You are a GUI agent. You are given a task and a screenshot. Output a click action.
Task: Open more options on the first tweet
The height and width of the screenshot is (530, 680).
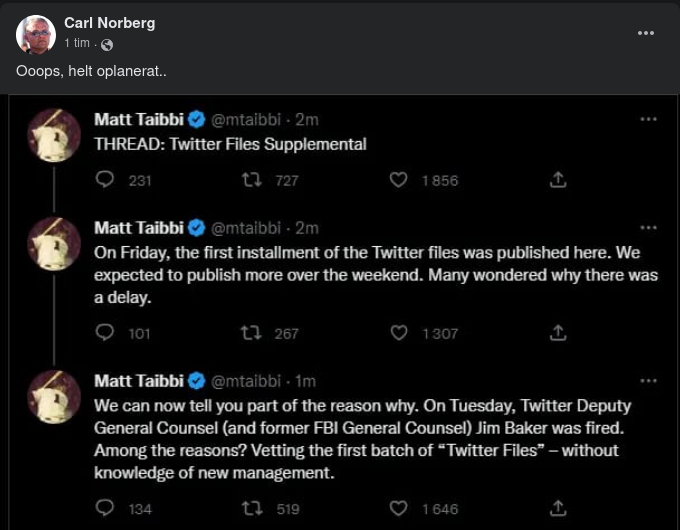click(648, 119)
